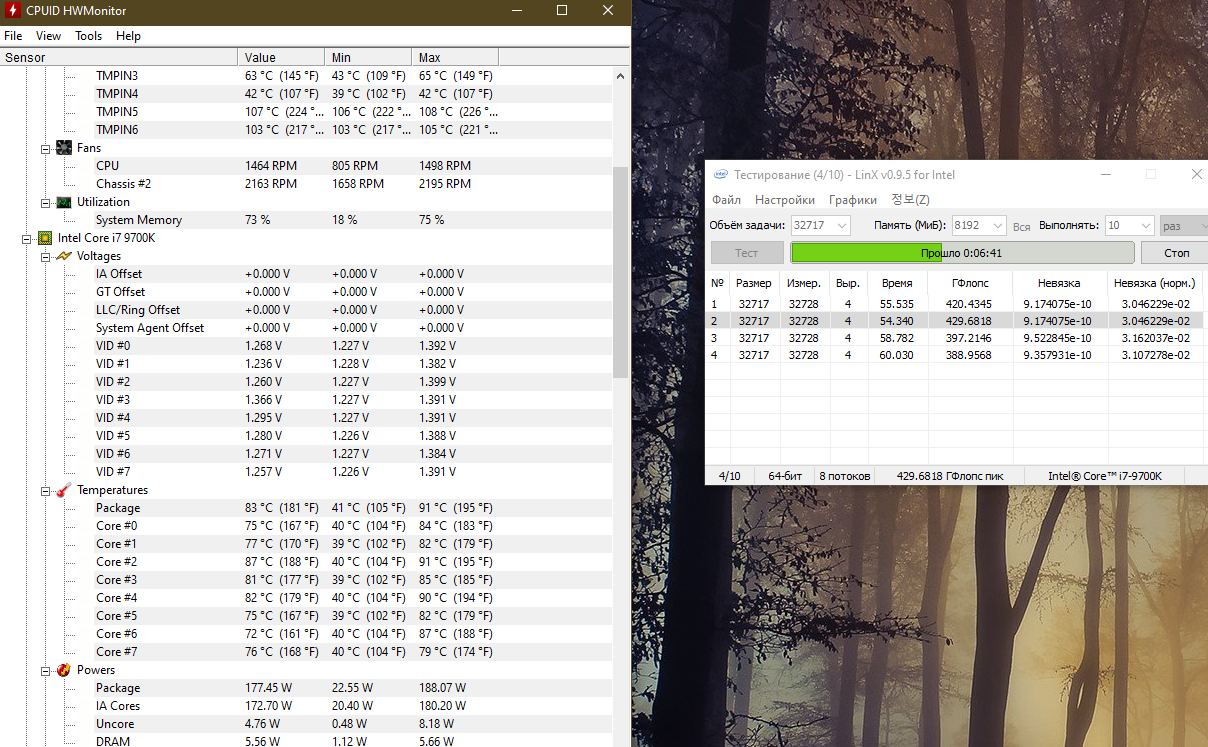Click the Value column header
This screenshot has width=1208, height=747.
(x=282, y=57)
